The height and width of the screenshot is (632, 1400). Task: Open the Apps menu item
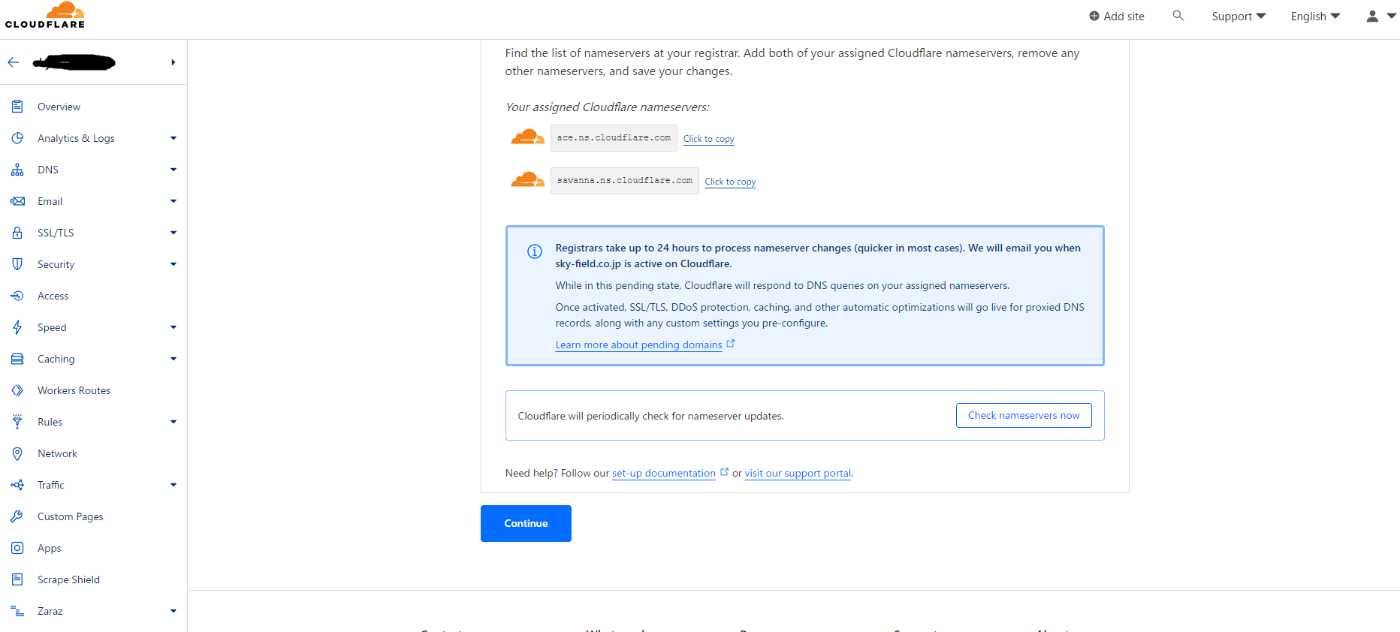pyautogui.click(x=49, y=548)
